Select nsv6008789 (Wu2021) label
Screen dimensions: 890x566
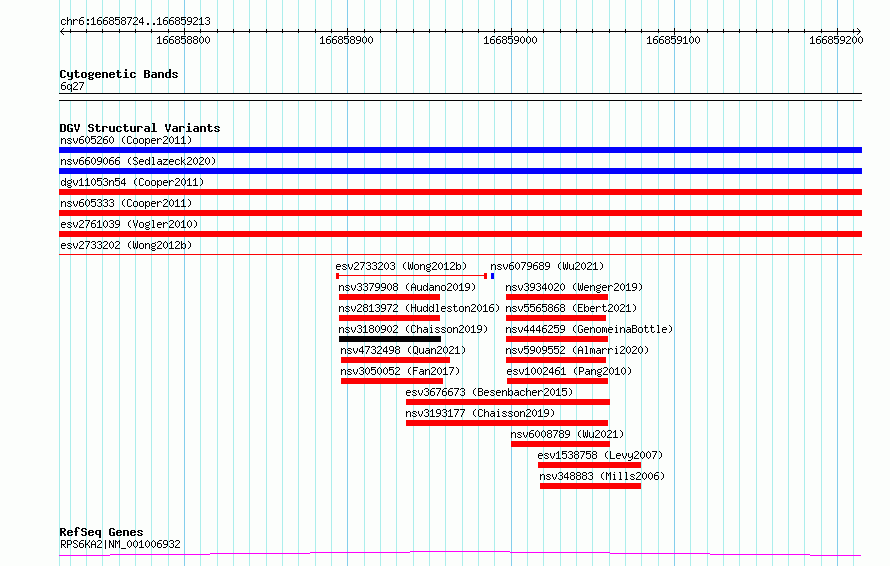(x=567, y=434)
